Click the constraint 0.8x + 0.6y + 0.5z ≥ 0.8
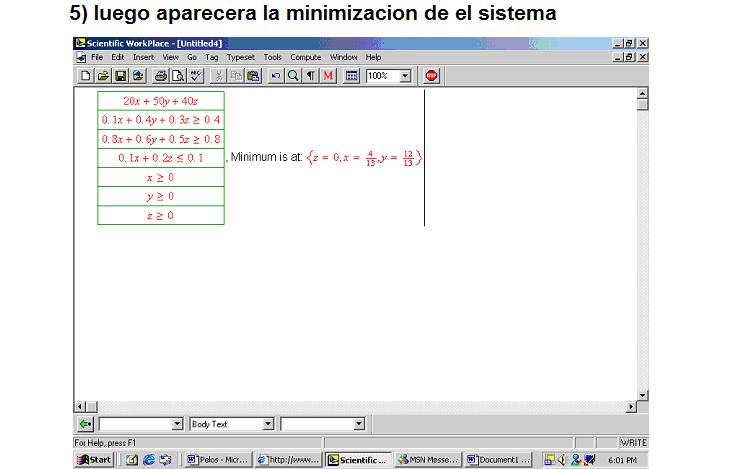 pos(161,139)
